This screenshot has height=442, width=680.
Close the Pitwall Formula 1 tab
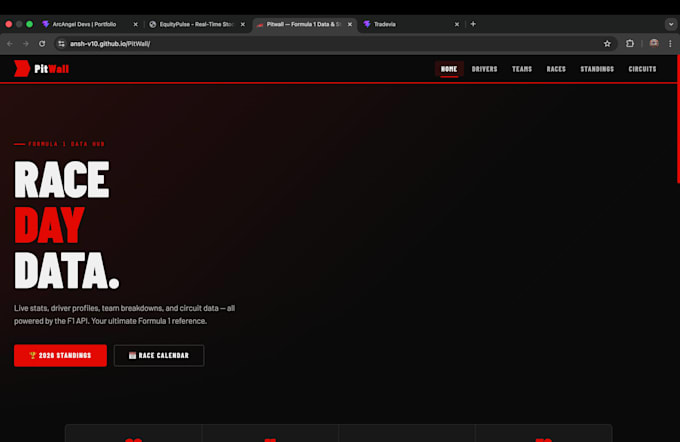pyautogui.click(x=350, y=24)
